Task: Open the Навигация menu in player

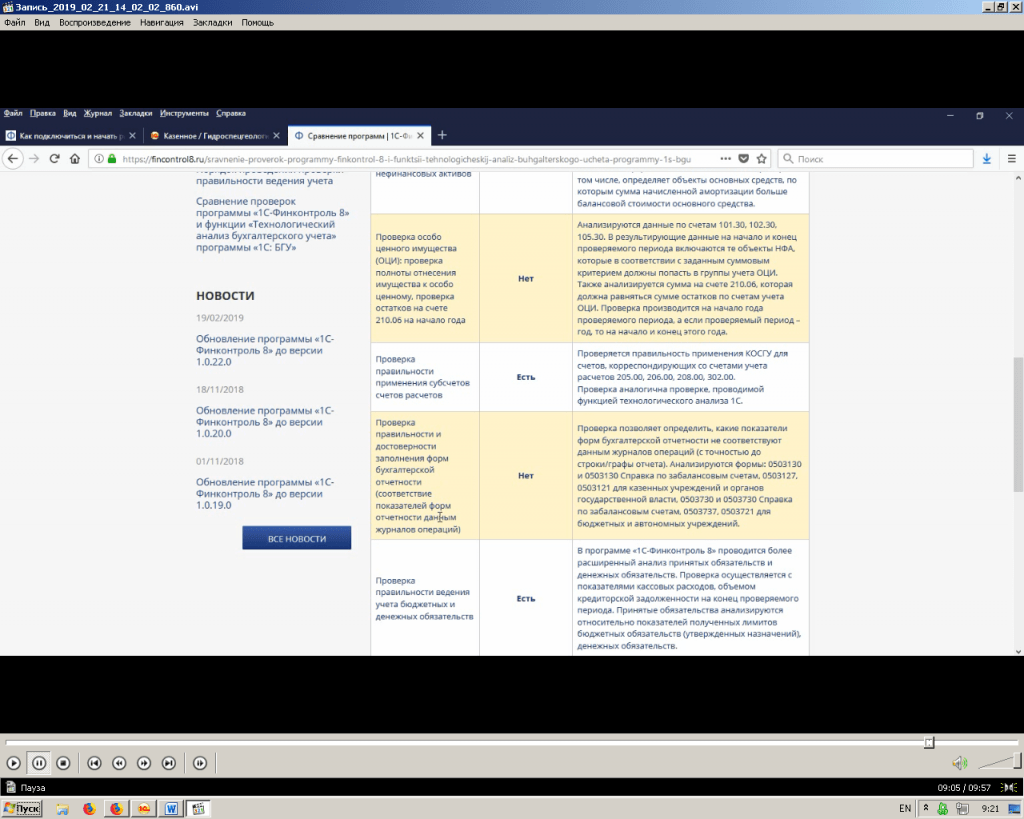Action: 161,22
